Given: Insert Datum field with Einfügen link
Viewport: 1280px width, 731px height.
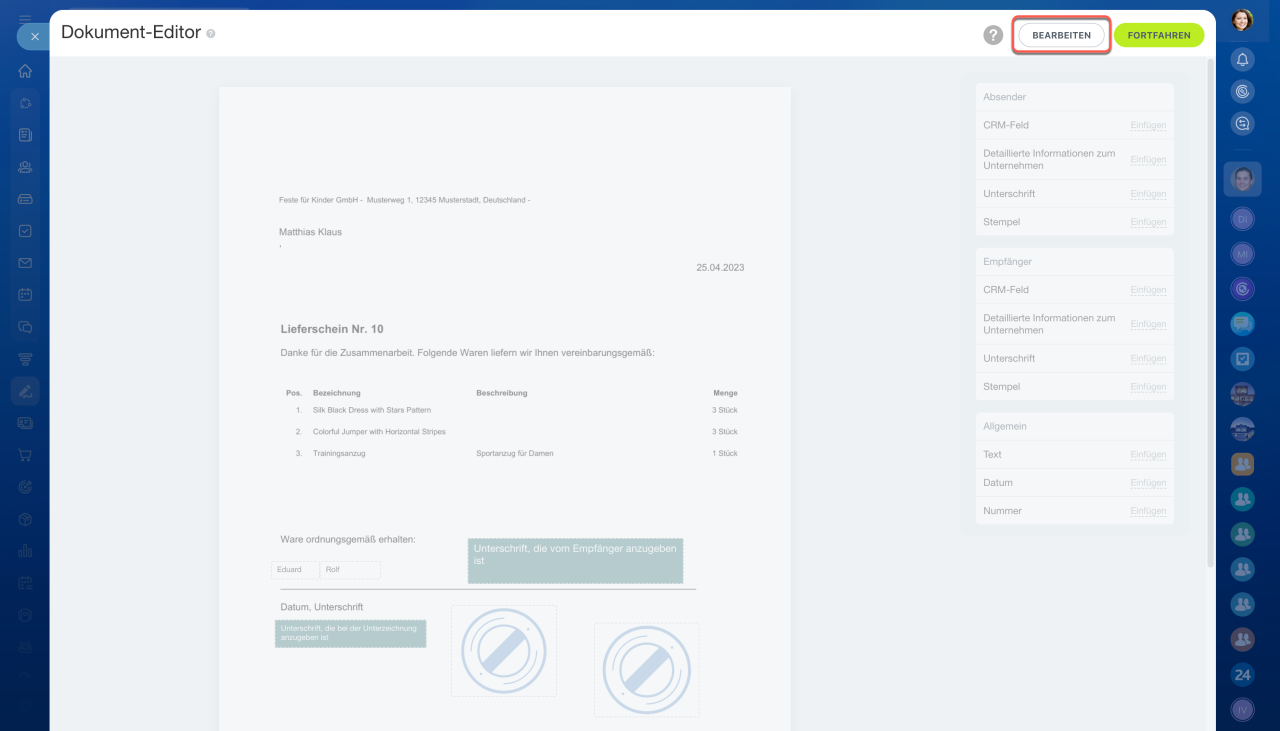Looking at the screenshot, I should (1148, 483).
